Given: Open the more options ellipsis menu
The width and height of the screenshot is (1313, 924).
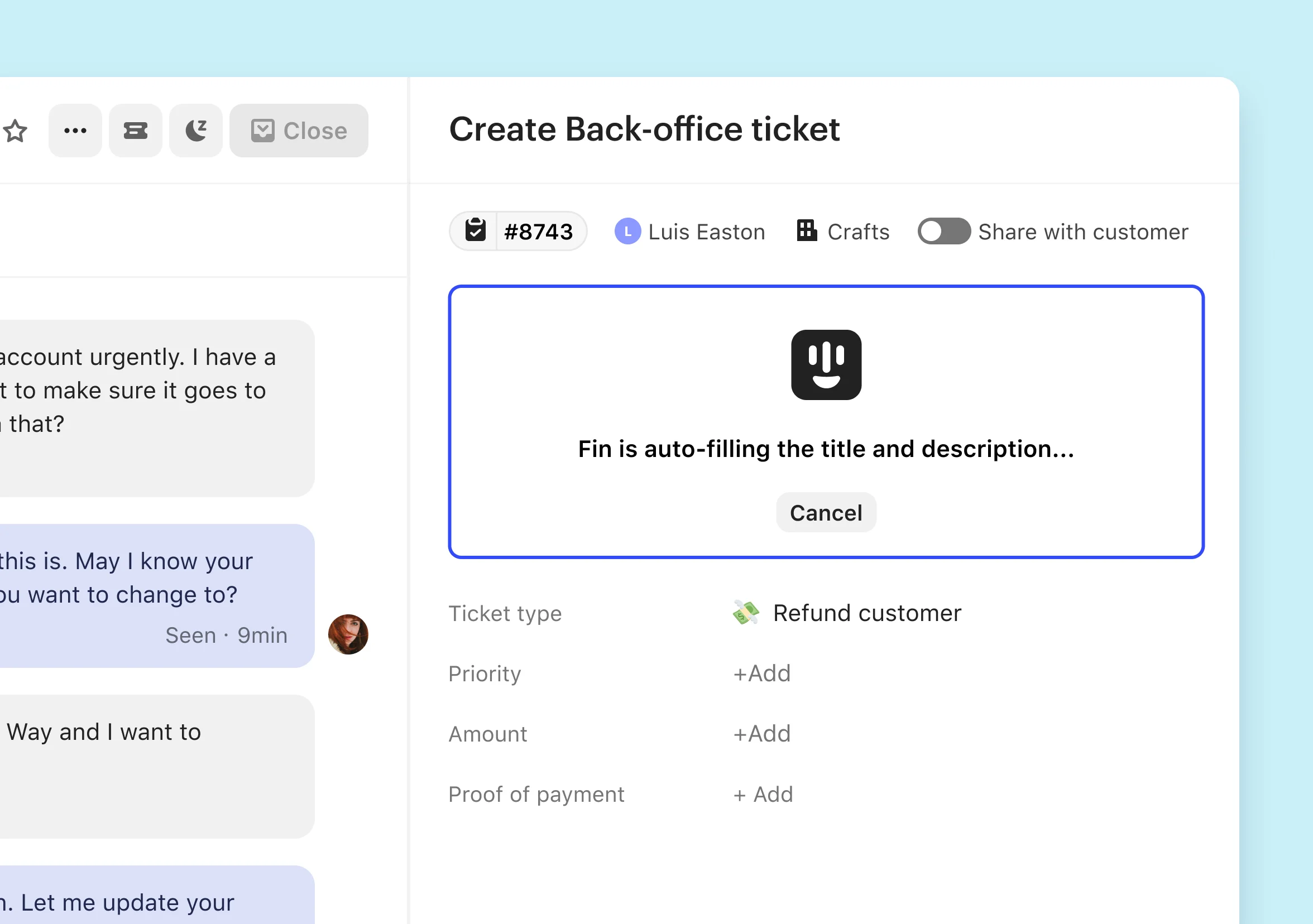Looking at the screenshot, I should pos(75,131).
